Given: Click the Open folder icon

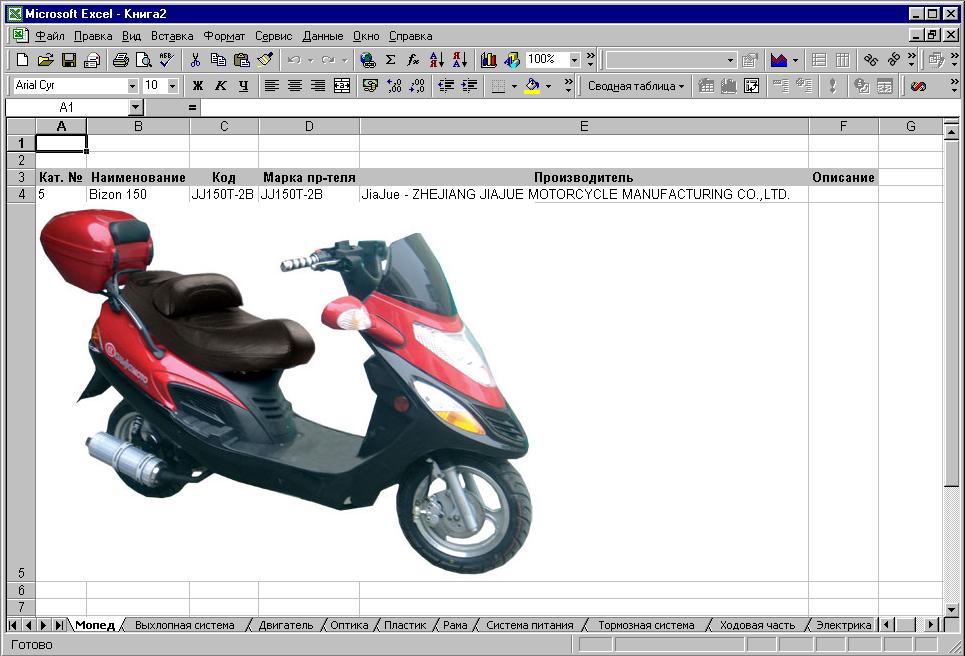Looking at the screenshot, I should (x=46, y=60).
